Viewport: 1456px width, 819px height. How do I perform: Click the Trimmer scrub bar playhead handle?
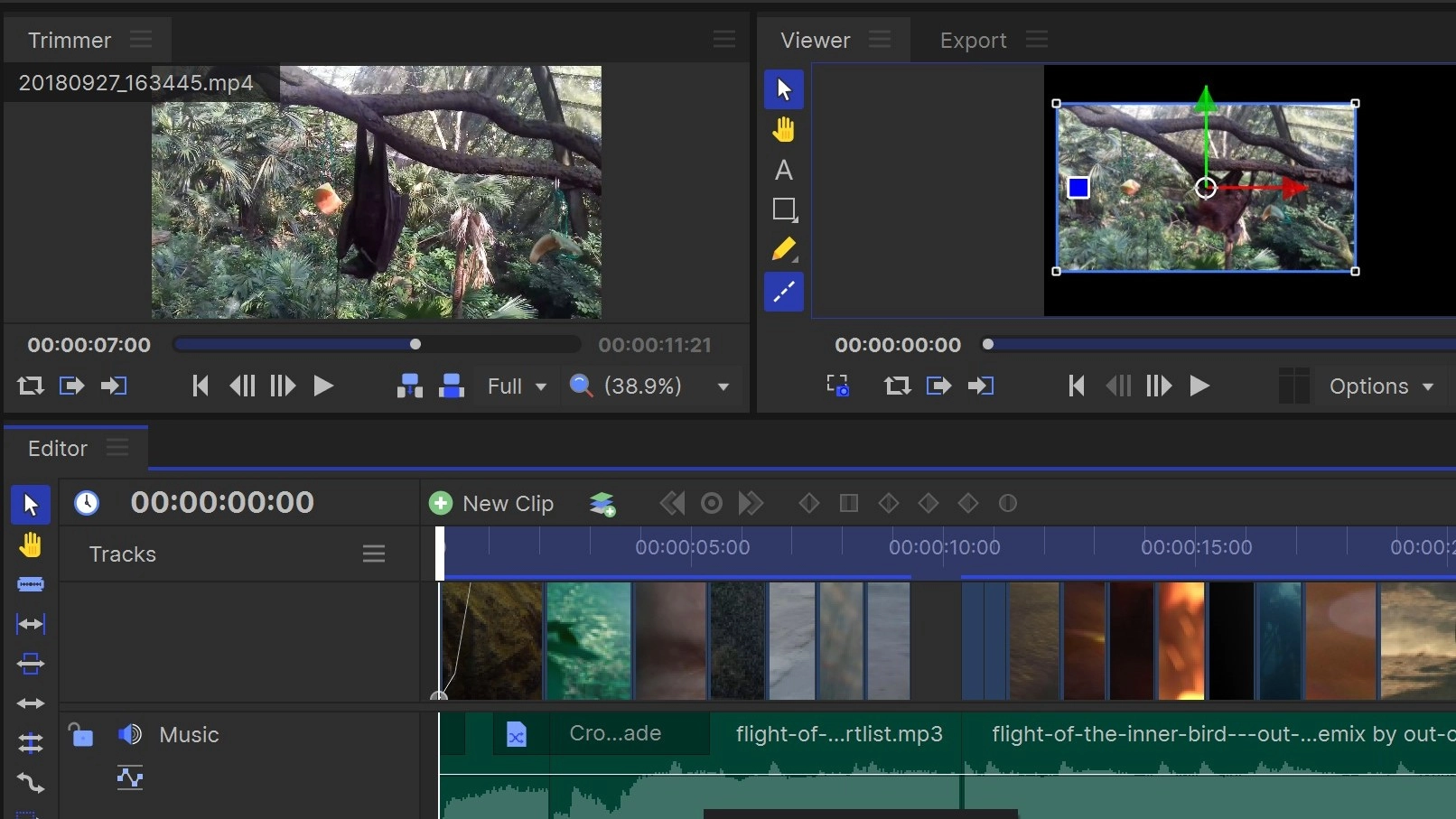415,344
